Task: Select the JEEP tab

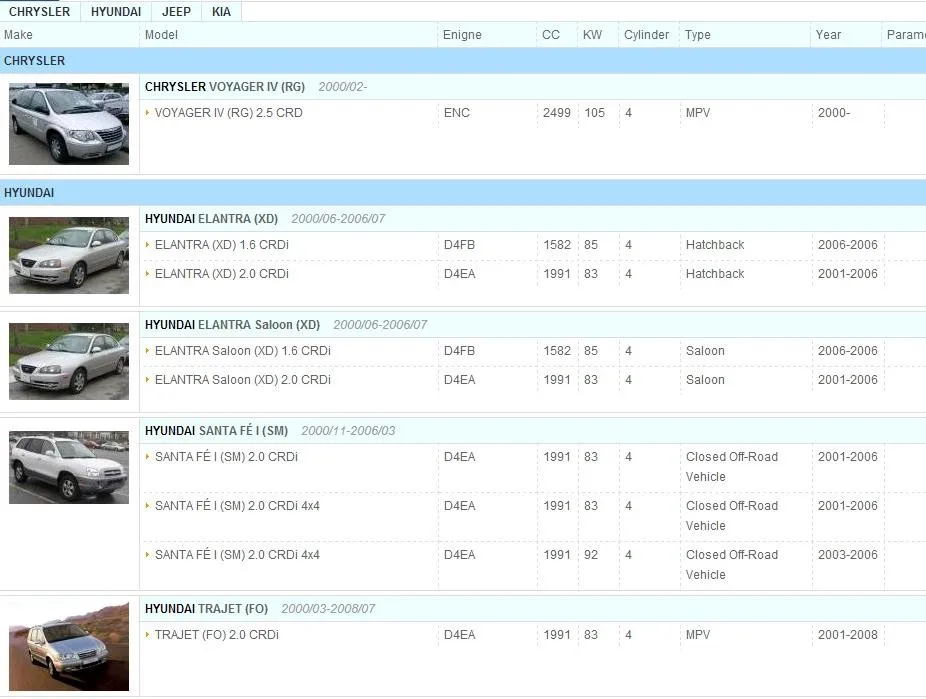Action: (176, 11)
